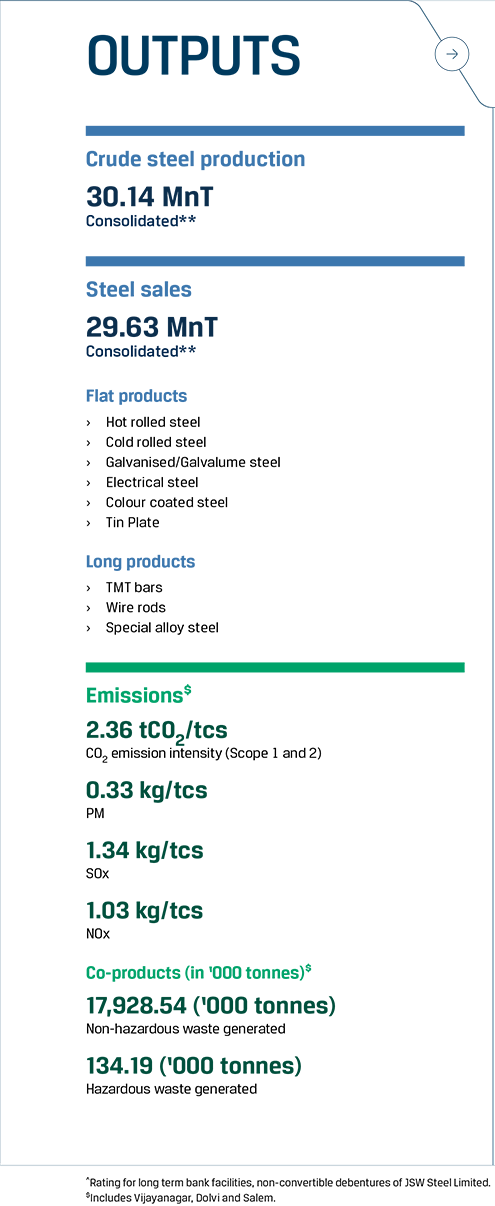The width and height of the screenshot is (495, 1206).
Task: Open the Flat products section label
Action: (137, 396)
